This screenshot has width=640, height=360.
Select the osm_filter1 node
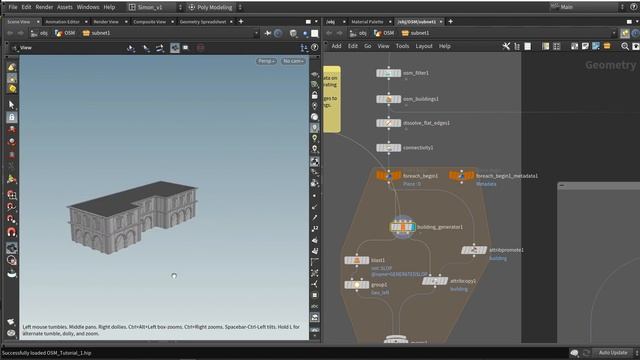388,73
